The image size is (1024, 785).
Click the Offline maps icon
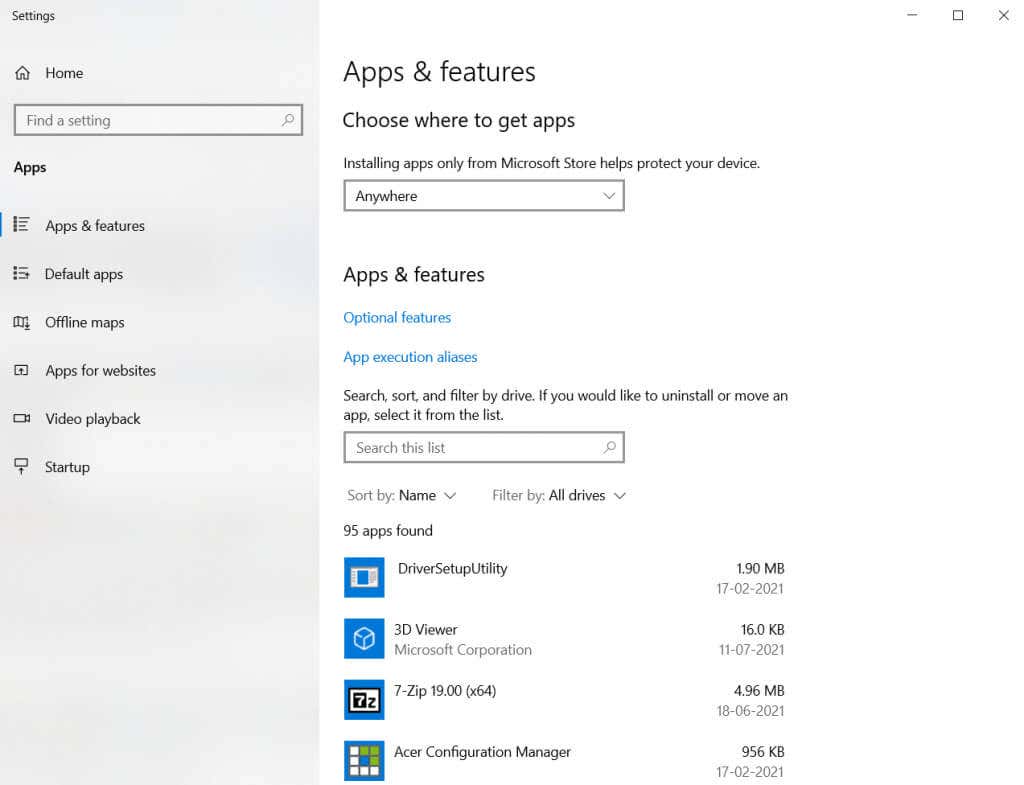coord(22,322)
